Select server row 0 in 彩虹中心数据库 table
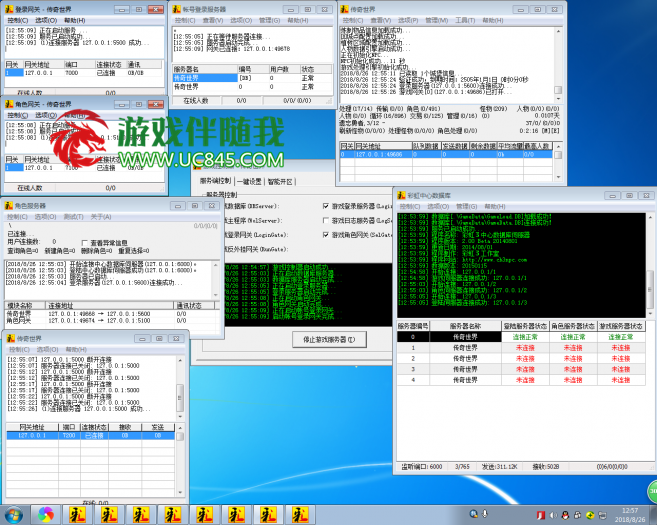 521,337
